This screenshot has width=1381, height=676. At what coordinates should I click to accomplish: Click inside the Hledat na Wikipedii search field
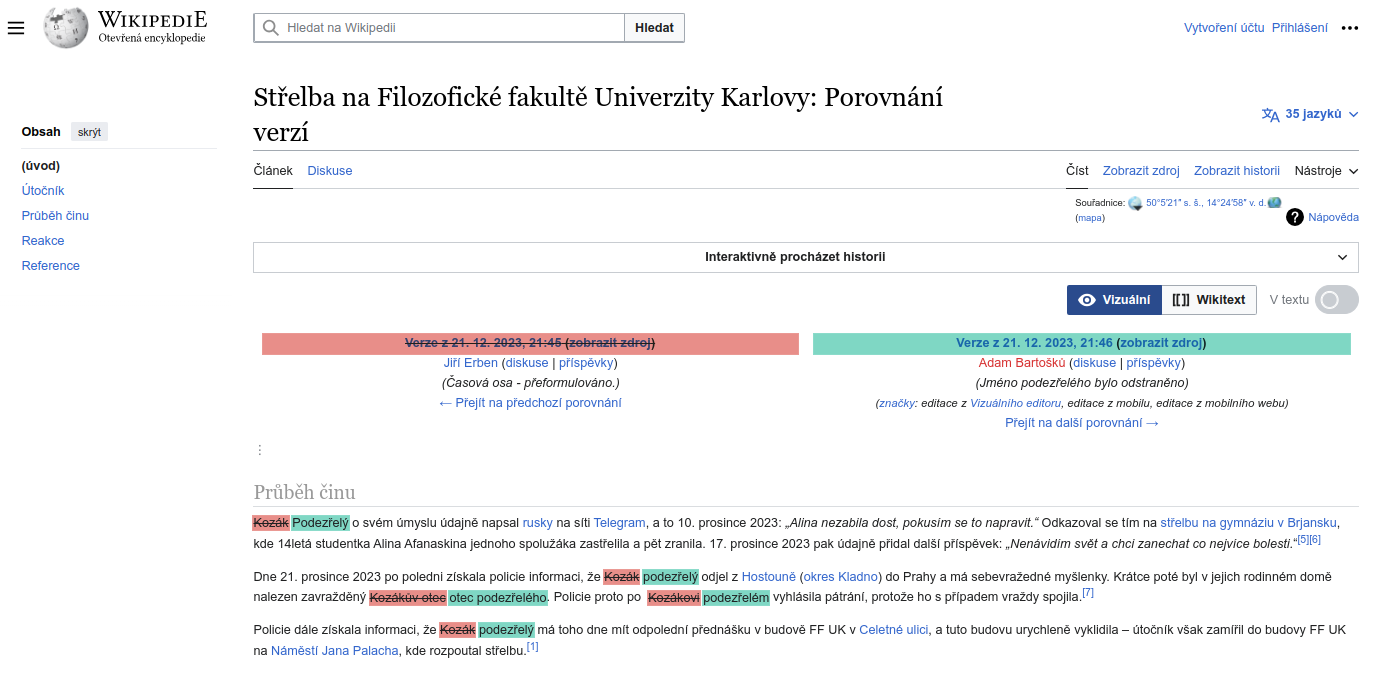[x=440, y=27]
